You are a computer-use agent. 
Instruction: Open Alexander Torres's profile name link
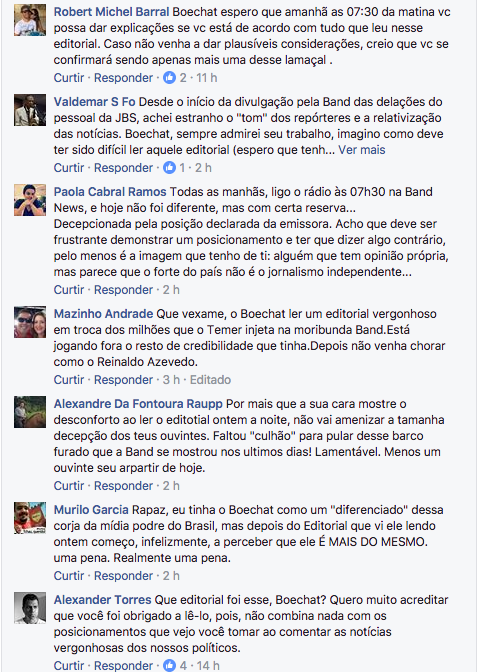(102, 600)
